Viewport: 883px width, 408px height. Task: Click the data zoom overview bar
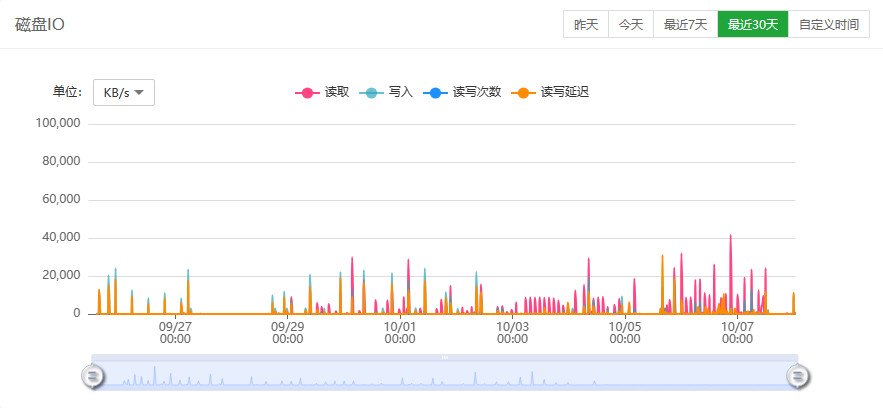445,375
